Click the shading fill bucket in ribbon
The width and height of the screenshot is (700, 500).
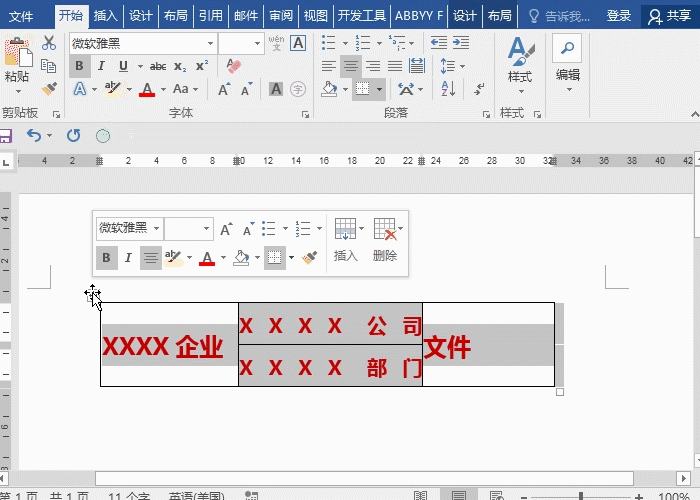pyautogui.click(x=330, y=89)
